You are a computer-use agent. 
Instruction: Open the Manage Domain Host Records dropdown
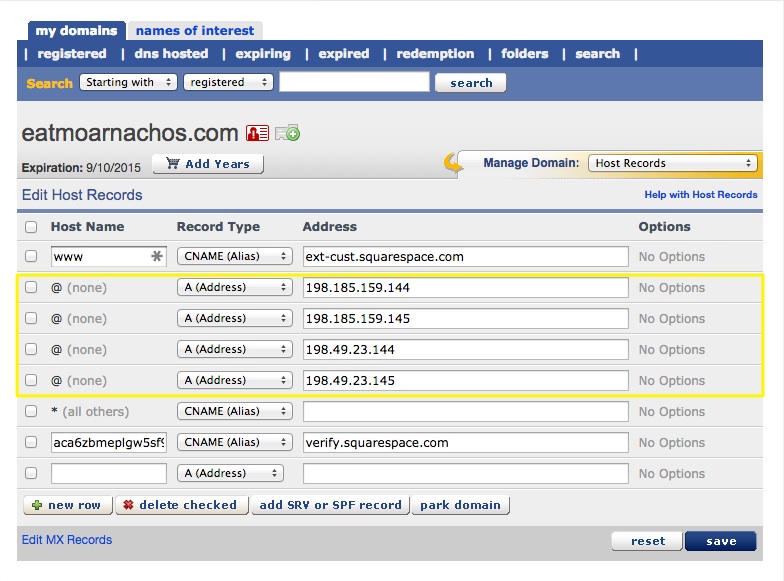click(x=672, y=163)
